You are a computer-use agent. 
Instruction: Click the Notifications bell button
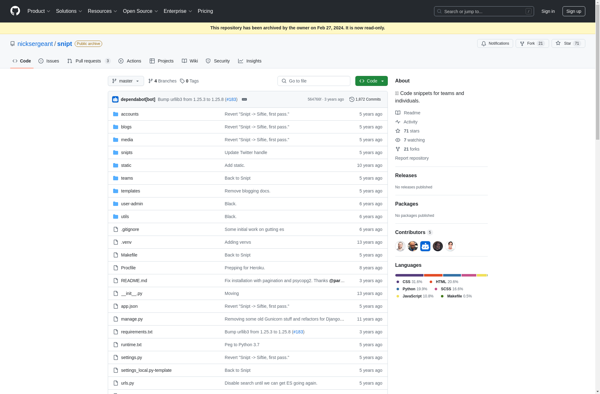point(495,44)
